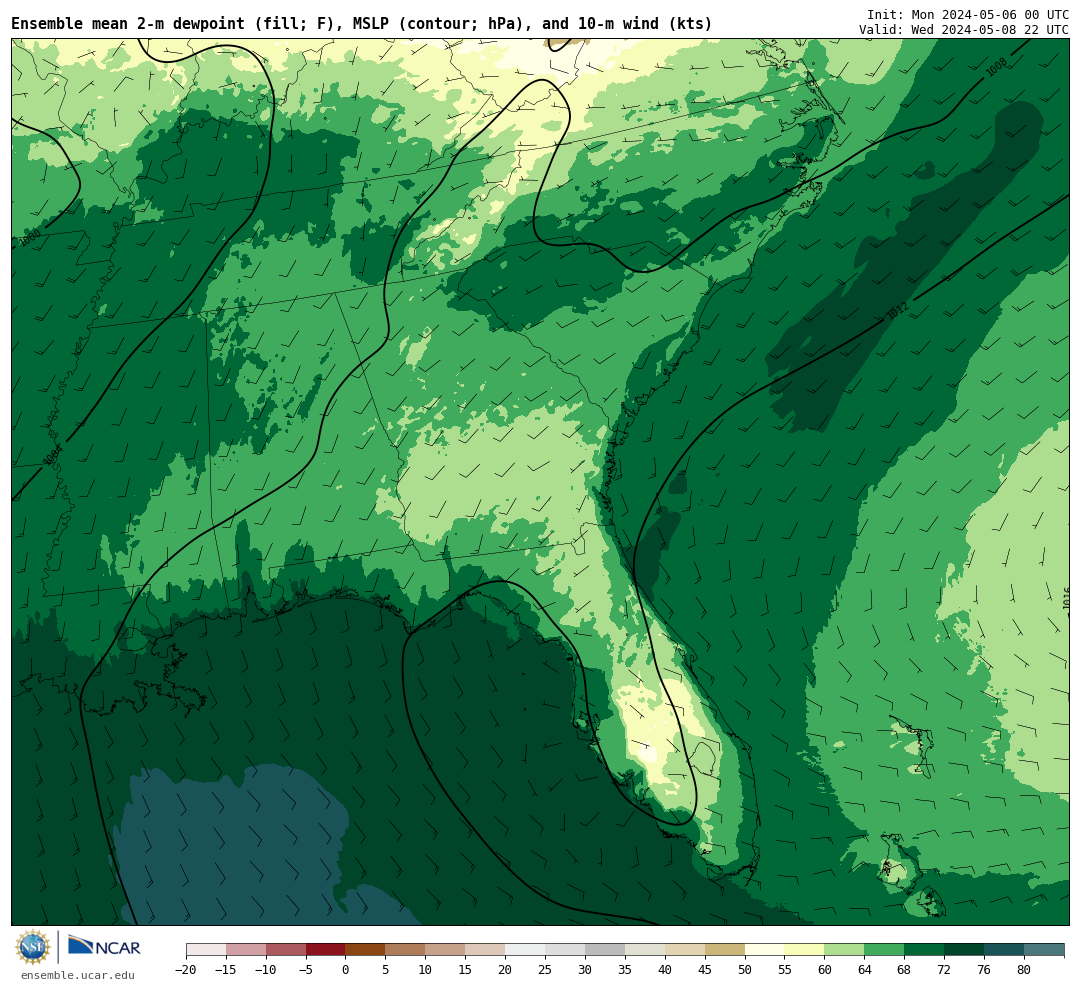Pick the colorbar swatch between 25 and 30
This screenshot has width=1080, height=988.
(x=565, y=950)
